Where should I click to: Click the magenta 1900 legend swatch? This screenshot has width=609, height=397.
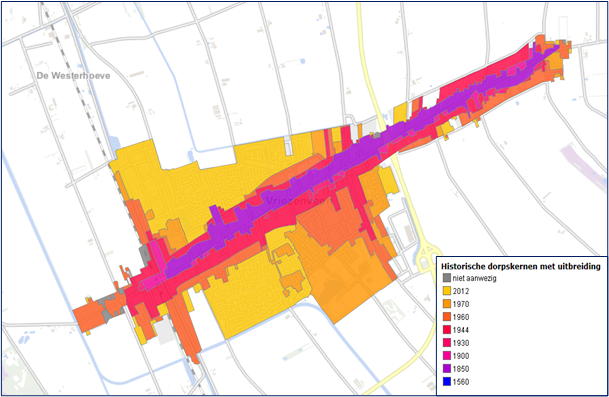click(x=447, y=356)
